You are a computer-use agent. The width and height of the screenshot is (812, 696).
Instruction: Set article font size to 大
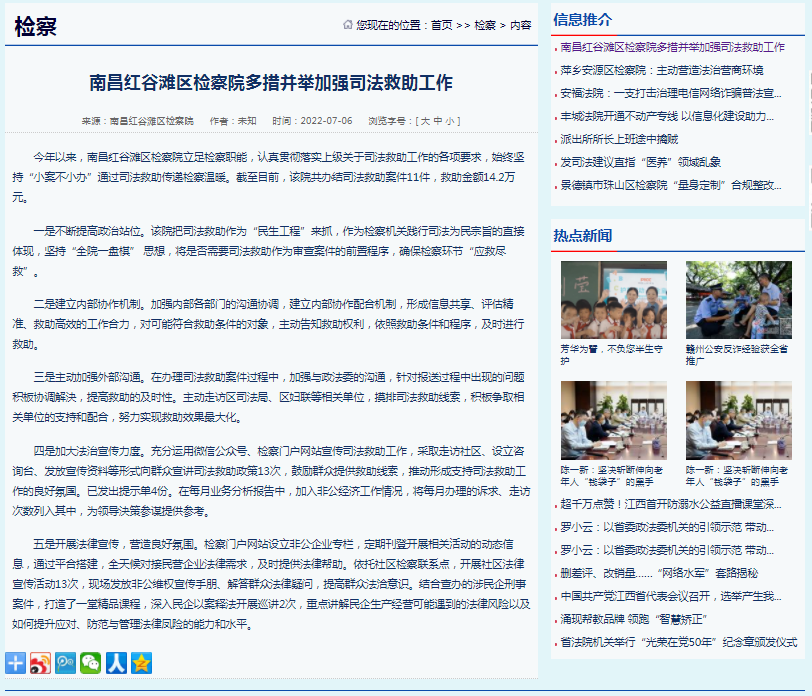click(x=425, y=121)
